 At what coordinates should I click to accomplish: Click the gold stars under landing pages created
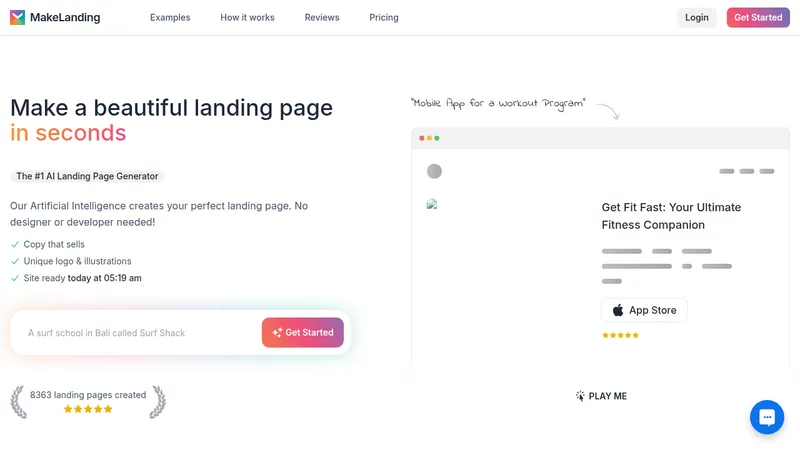pyautogui.click(x=88, y=409)
